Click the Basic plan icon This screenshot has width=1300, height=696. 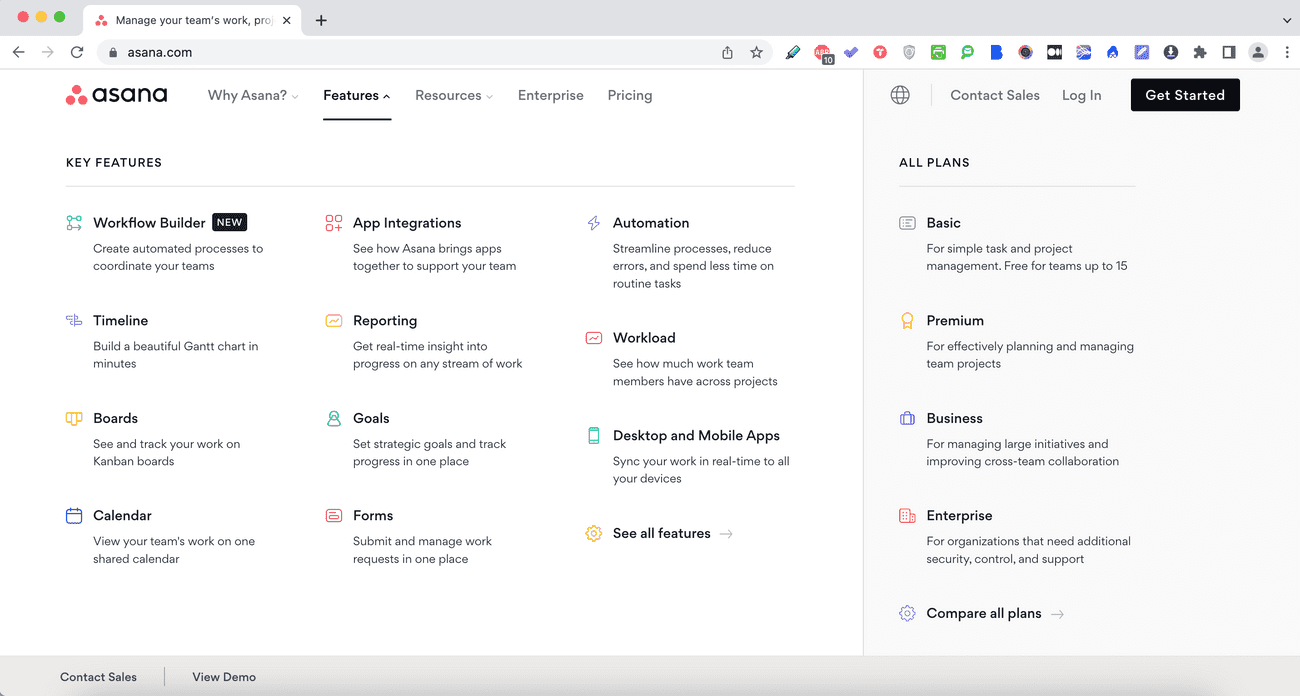tap(907, 223)
